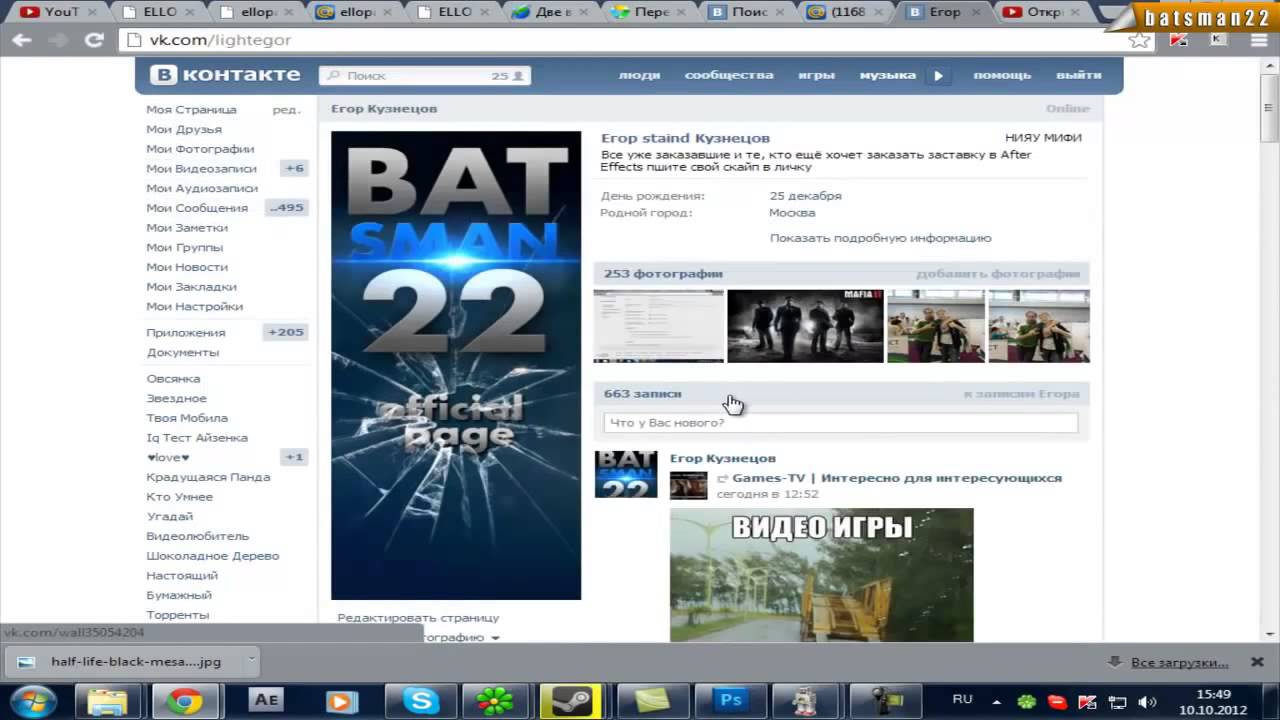Click the RU language indicator
The width and height of the screenshot is (1280, 720).
coord(962,700)
